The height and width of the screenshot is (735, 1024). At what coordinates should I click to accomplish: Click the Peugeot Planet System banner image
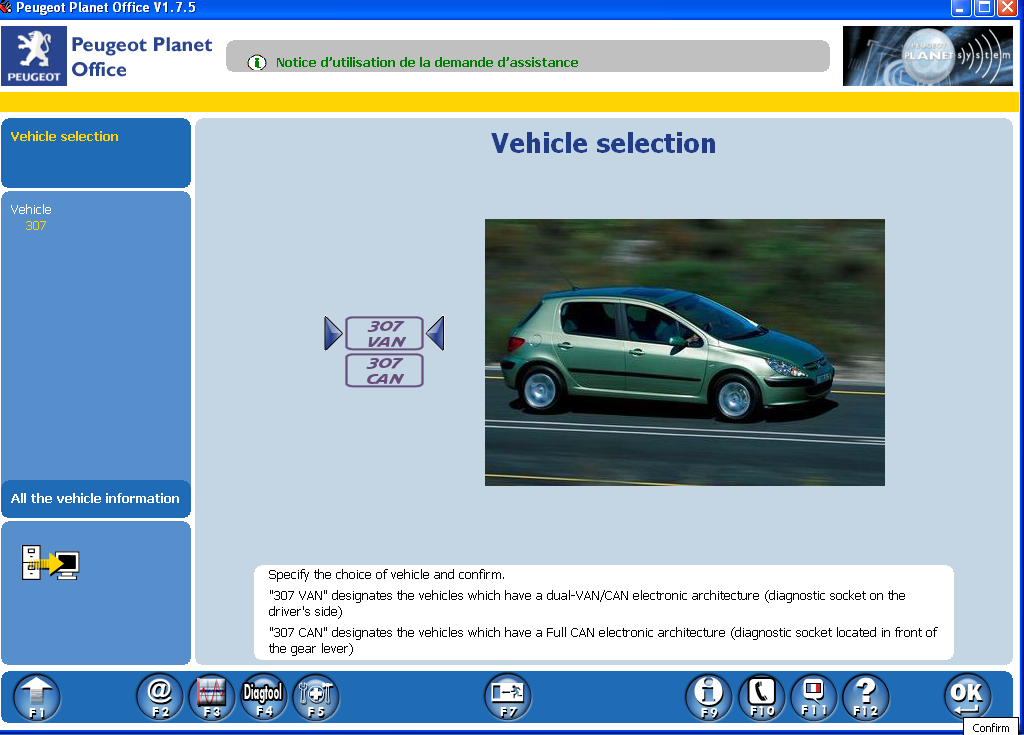click(x=928, y=56)
